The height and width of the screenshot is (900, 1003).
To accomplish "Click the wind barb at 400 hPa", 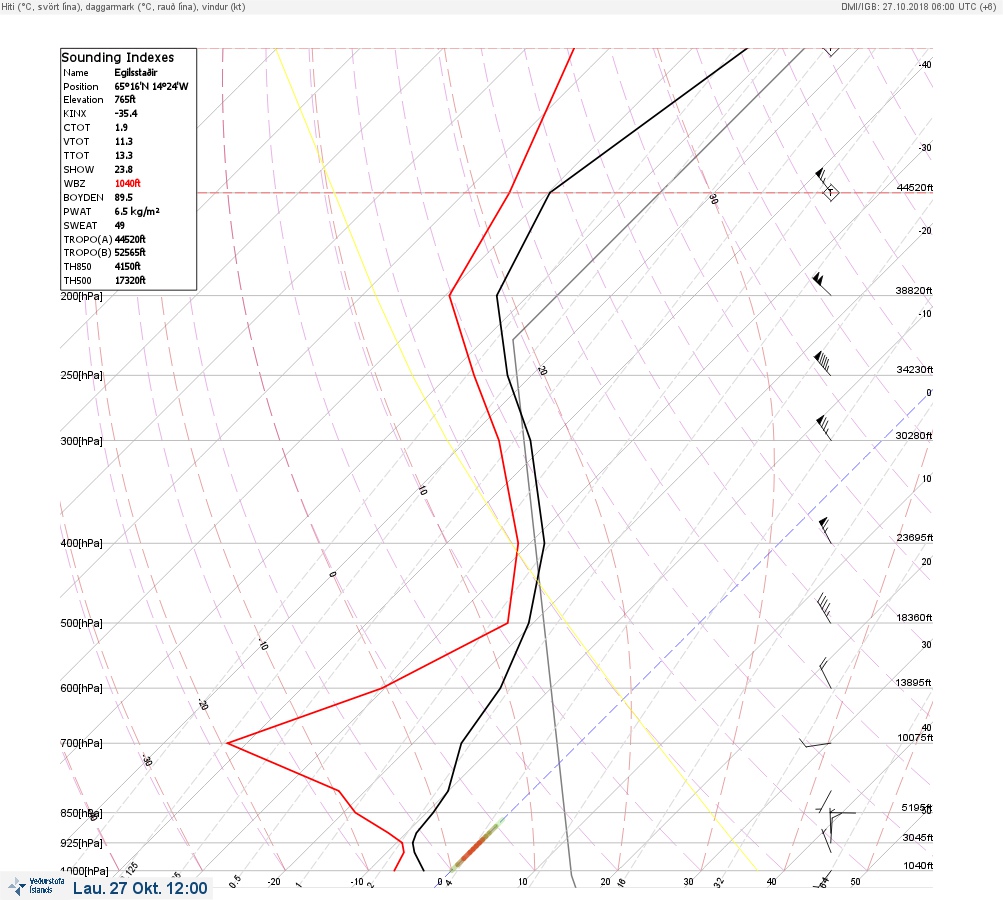I will pyautogui.click(x=826, y=530).
